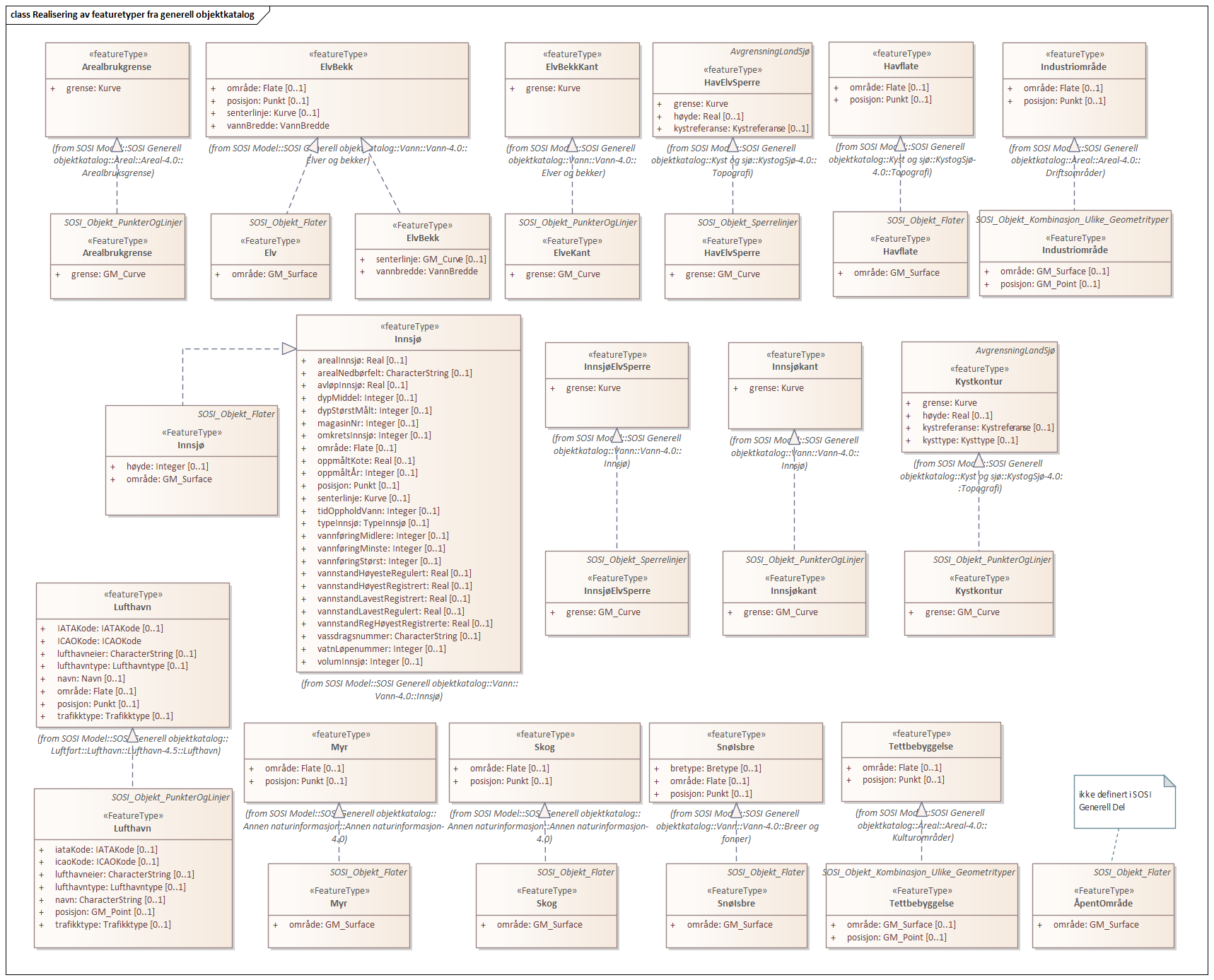Click 'senterlinje: GM_Curve [0..1]' attribute

(x=431, y=259)
